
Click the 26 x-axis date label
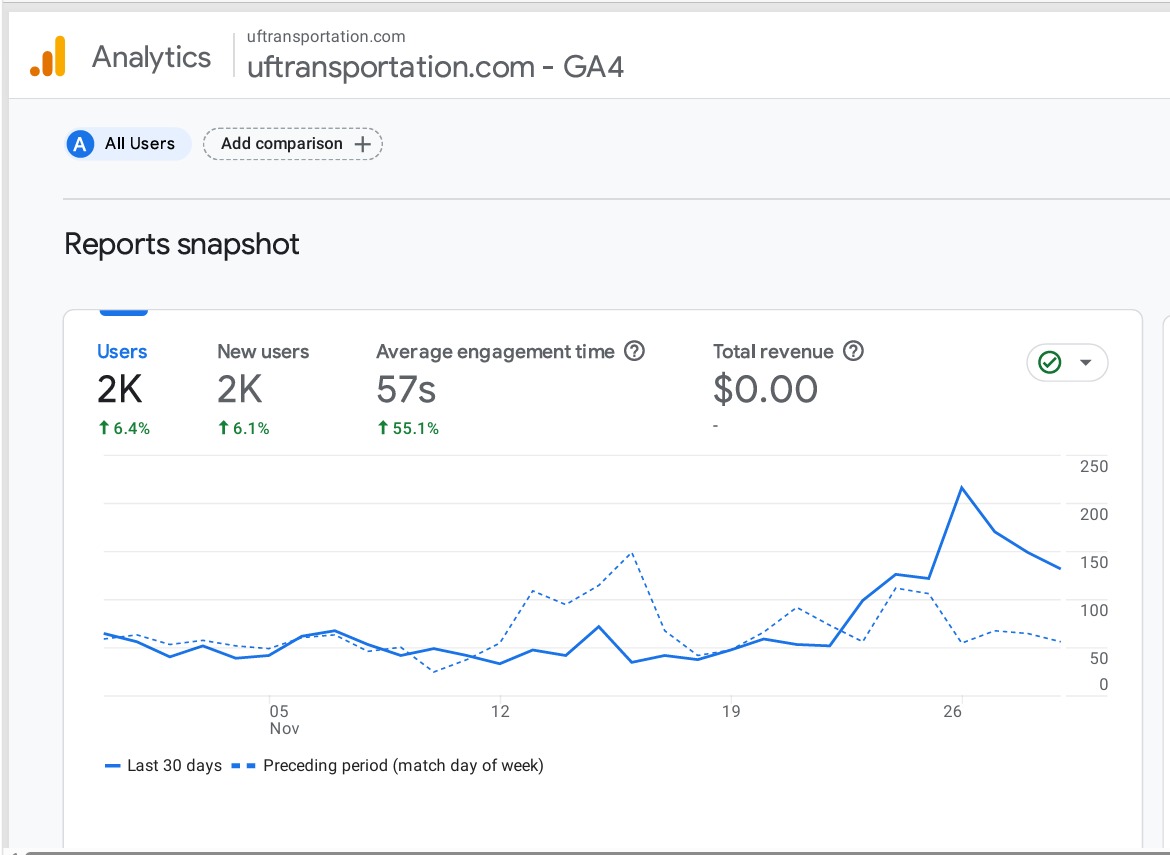952,711
